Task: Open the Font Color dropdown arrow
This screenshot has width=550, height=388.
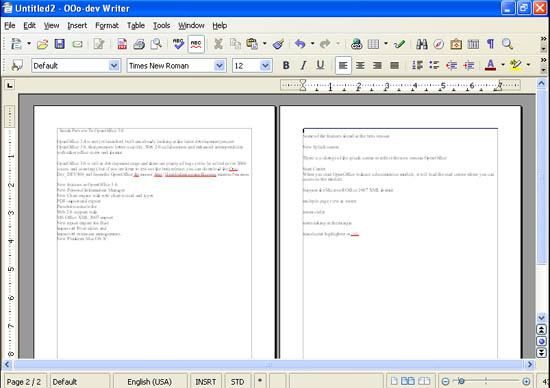Action: tap(503, 65)
